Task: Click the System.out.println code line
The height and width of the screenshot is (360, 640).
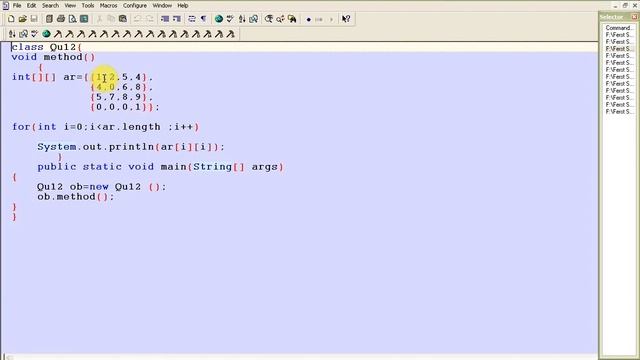Action: (x=131, y=147)
